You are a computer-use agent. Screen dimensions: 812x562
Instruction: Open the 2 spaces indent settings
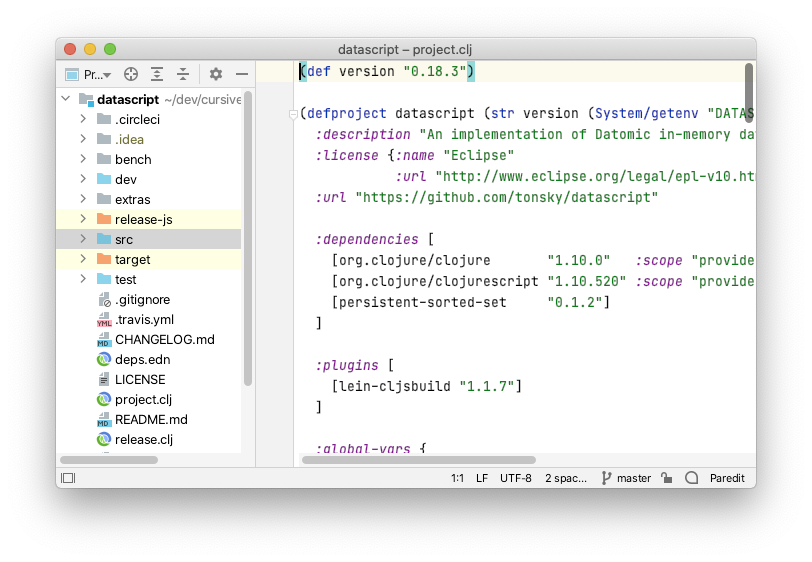click(566, 478)
